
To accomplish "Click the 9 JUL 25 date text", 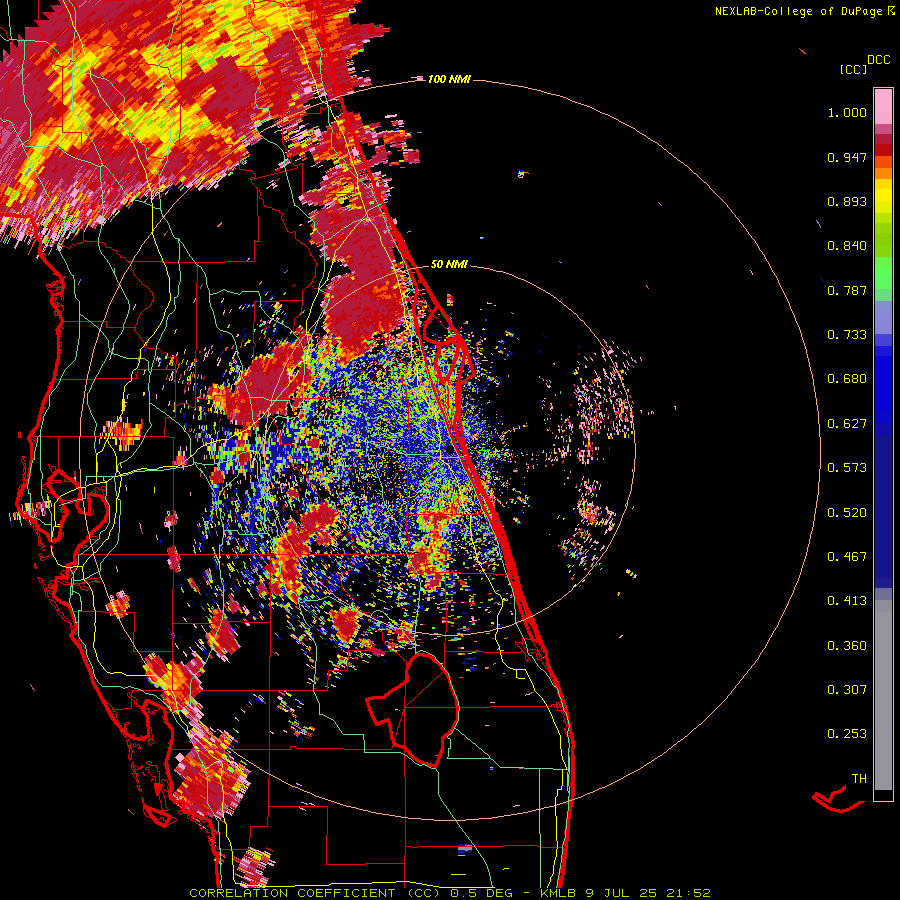I will coord(622,893).
